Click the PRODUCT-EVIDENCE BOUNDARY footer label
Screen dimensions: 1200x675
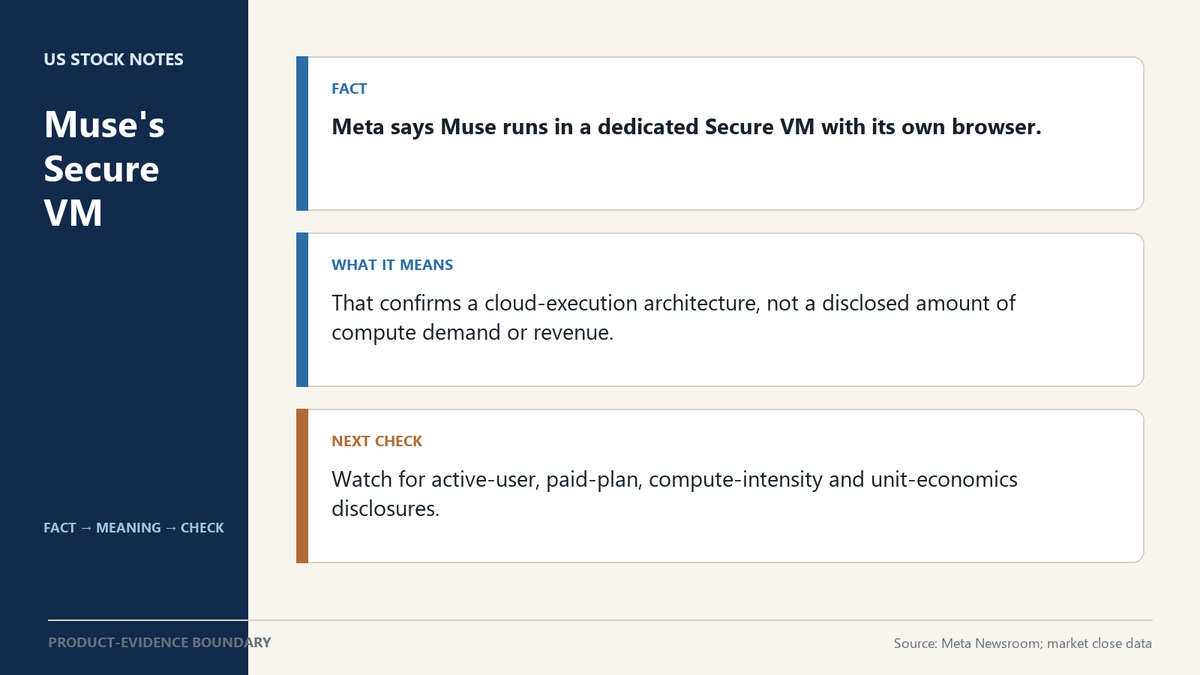point(159,642)
